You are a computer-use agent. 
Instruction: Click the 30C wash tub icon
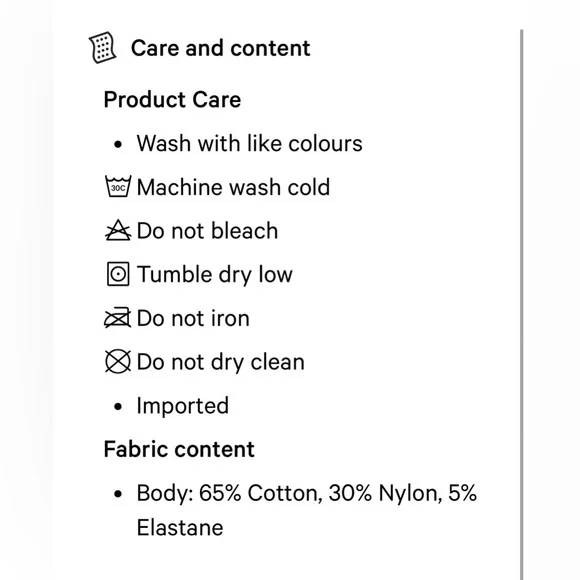118,186
